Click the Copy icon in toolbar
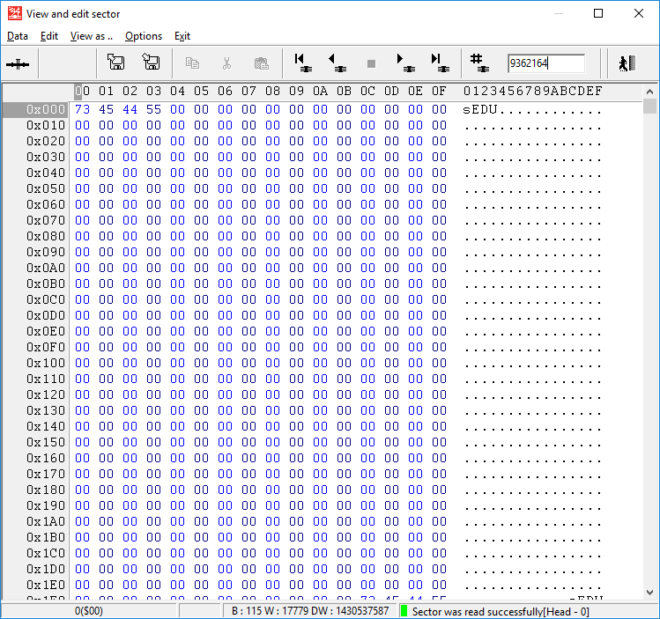Image resolution: width=660 pixels, height=619 pixels. pyautogui.click(x=193, y=63)
